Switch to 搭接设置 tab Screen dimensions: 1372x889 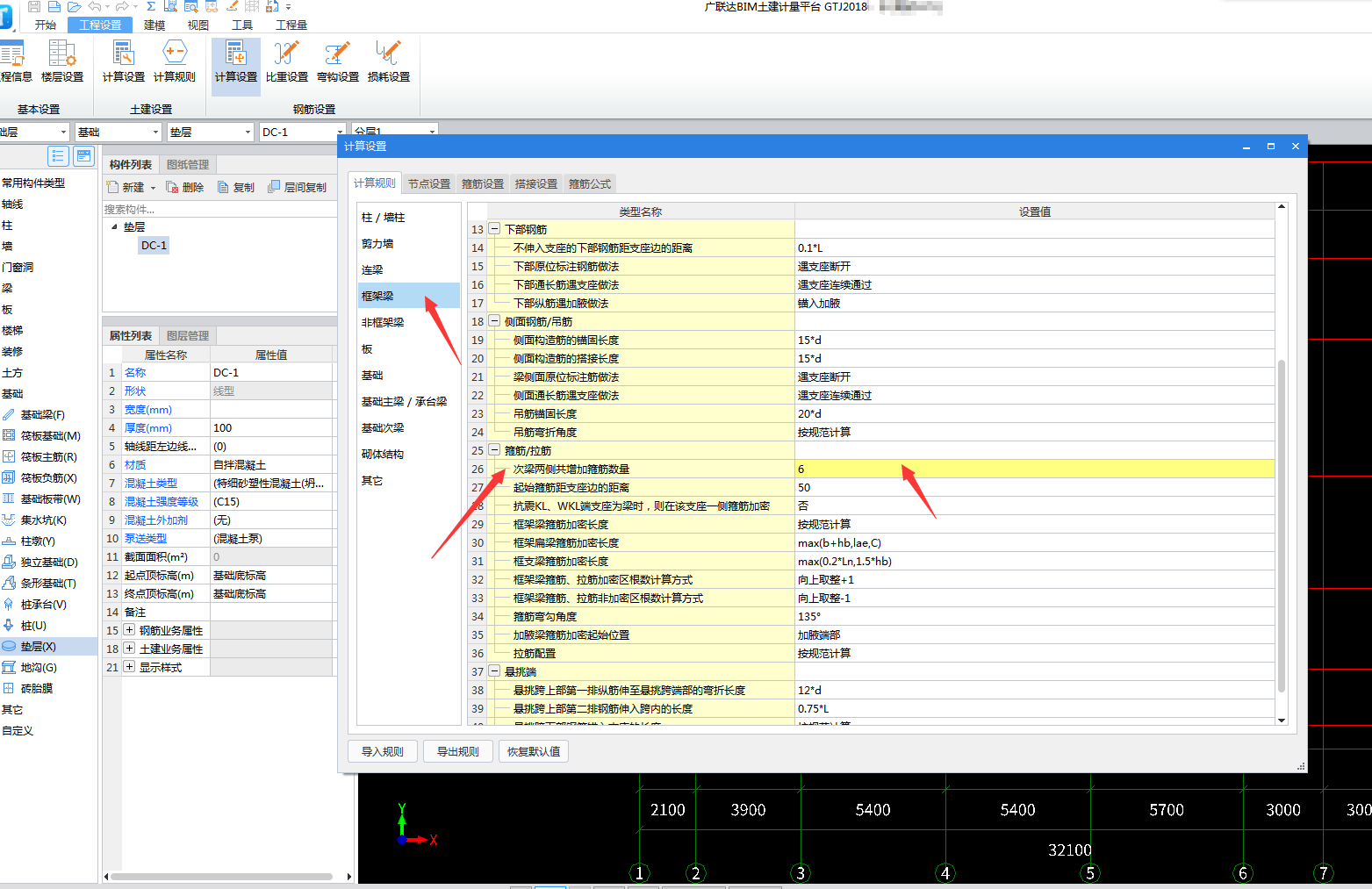pos(536,183)
